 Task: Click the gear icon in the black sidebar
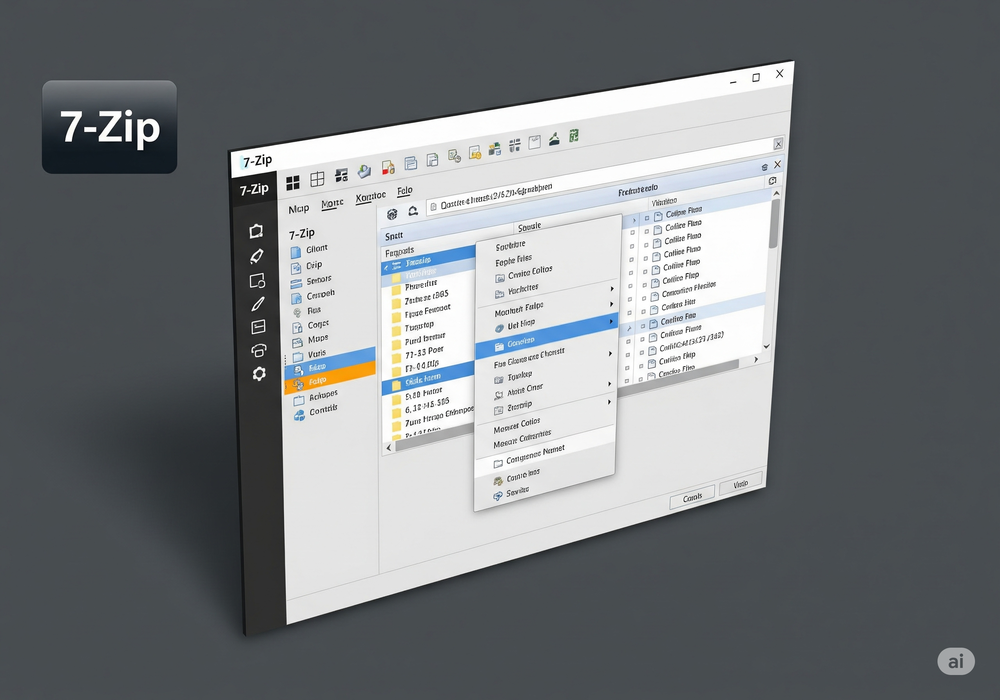[x=259, y=374]
